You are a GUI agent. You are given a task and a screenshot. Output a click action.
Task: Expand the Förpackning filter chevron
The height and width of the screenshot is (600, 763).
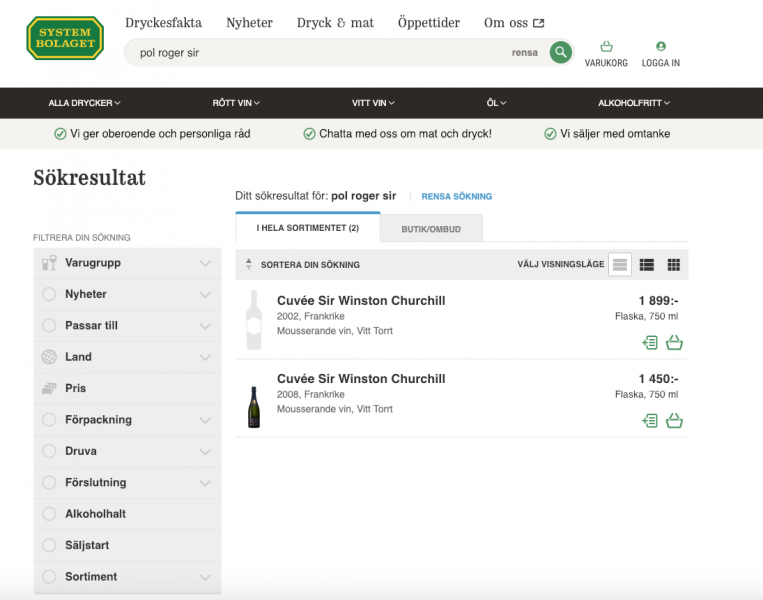point(205,420)
